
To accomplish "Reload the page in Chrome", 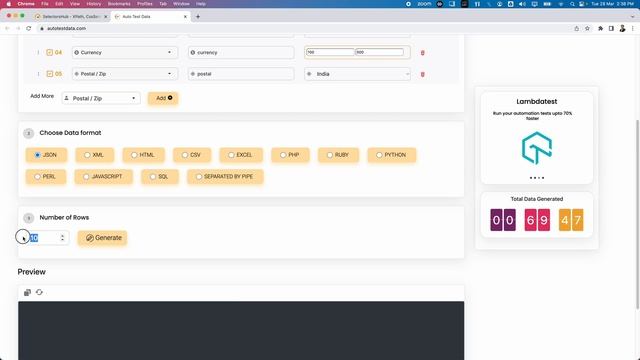I will pyautogui.click(x=29, y=28).
